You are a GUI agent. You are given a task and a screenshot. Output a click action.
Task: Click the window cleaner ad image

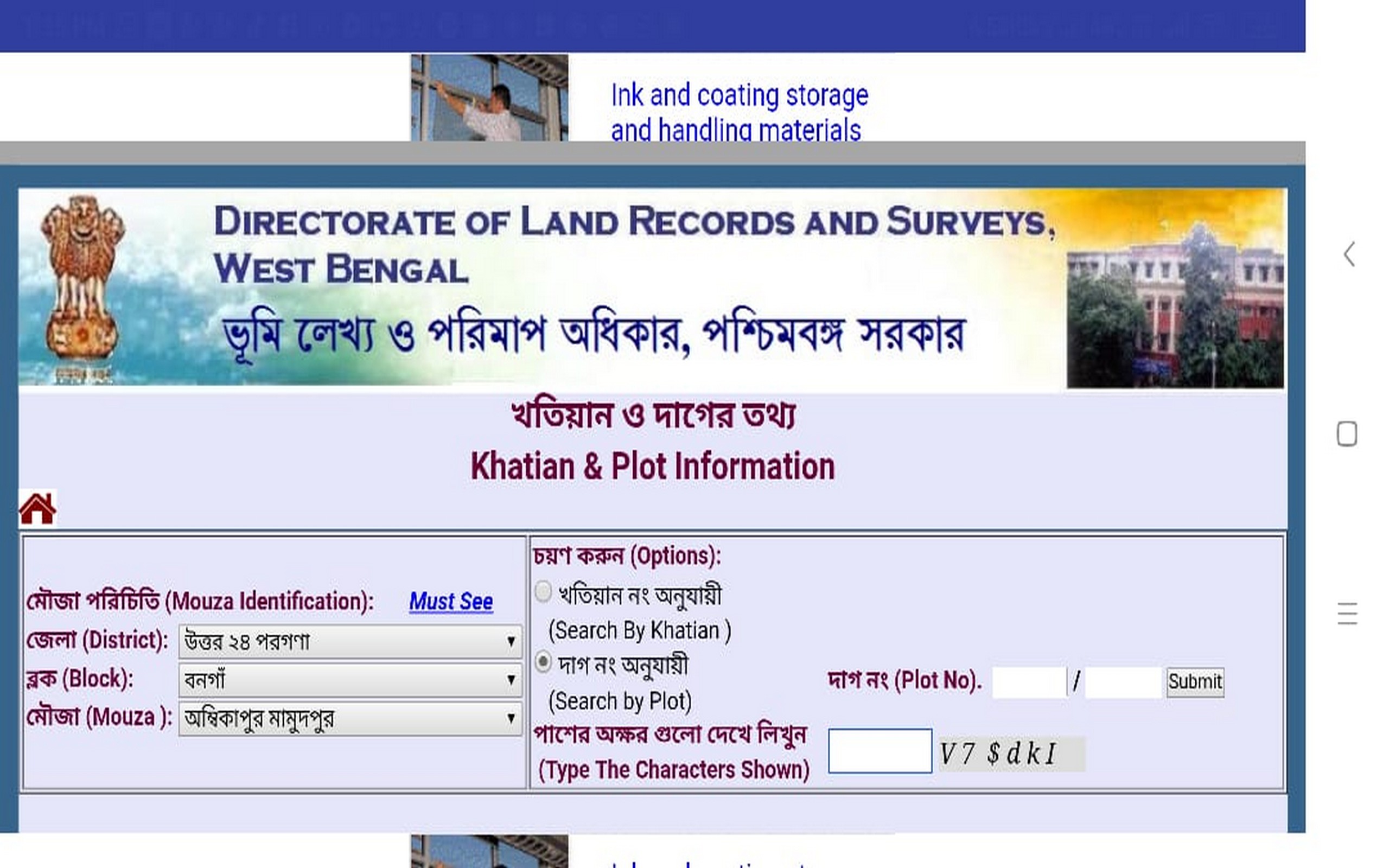coord(489,98)
